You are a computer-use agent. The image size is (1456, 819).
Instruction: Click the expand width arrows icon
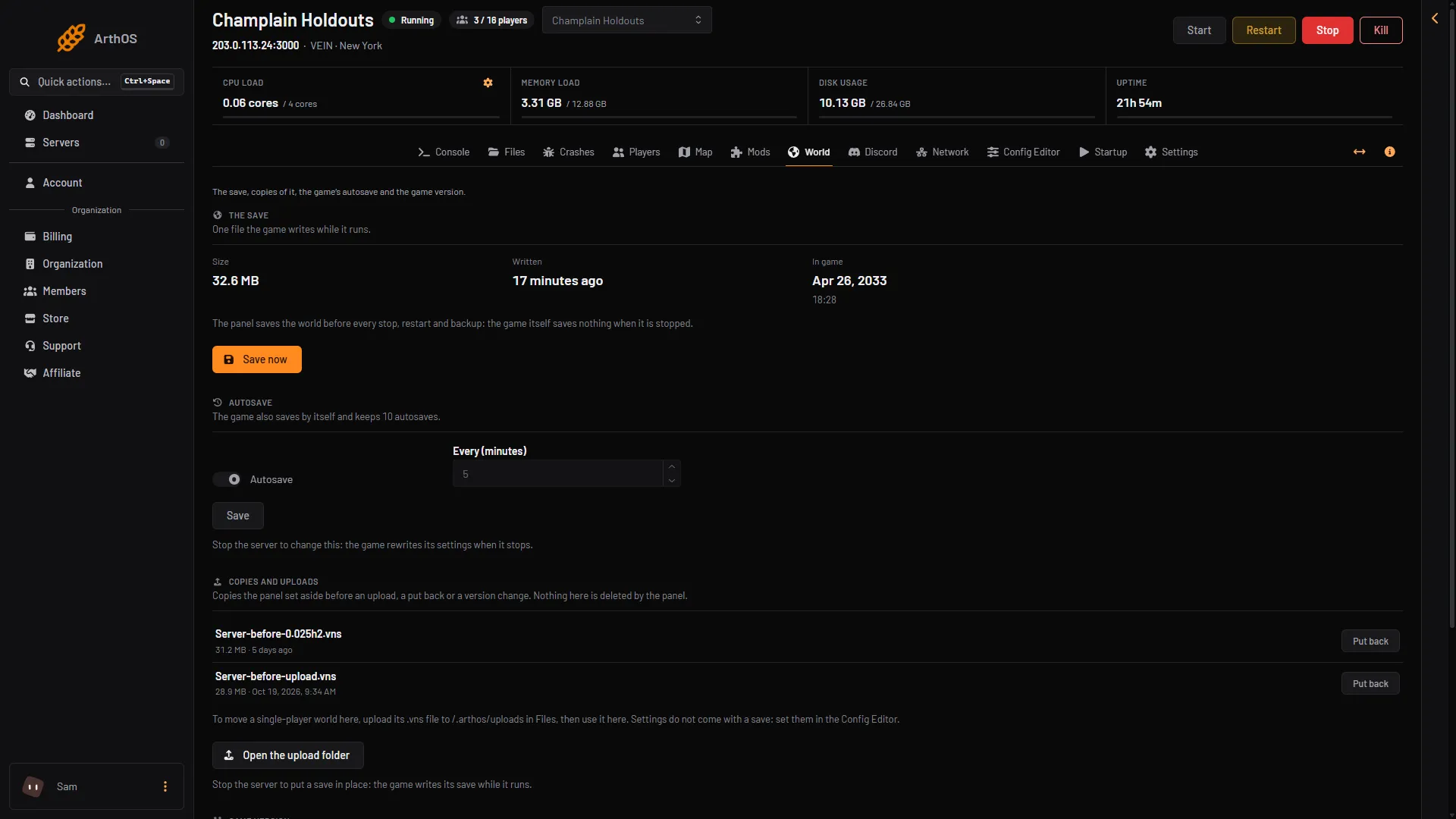click(1359, 152)
